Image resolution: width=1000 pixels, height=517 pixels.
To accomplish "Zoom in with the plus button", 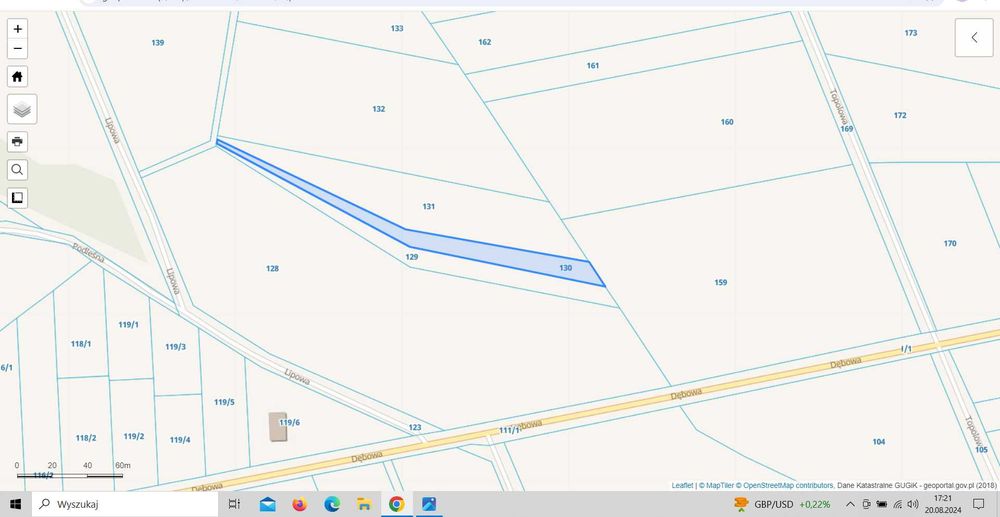I will [17, 29].
